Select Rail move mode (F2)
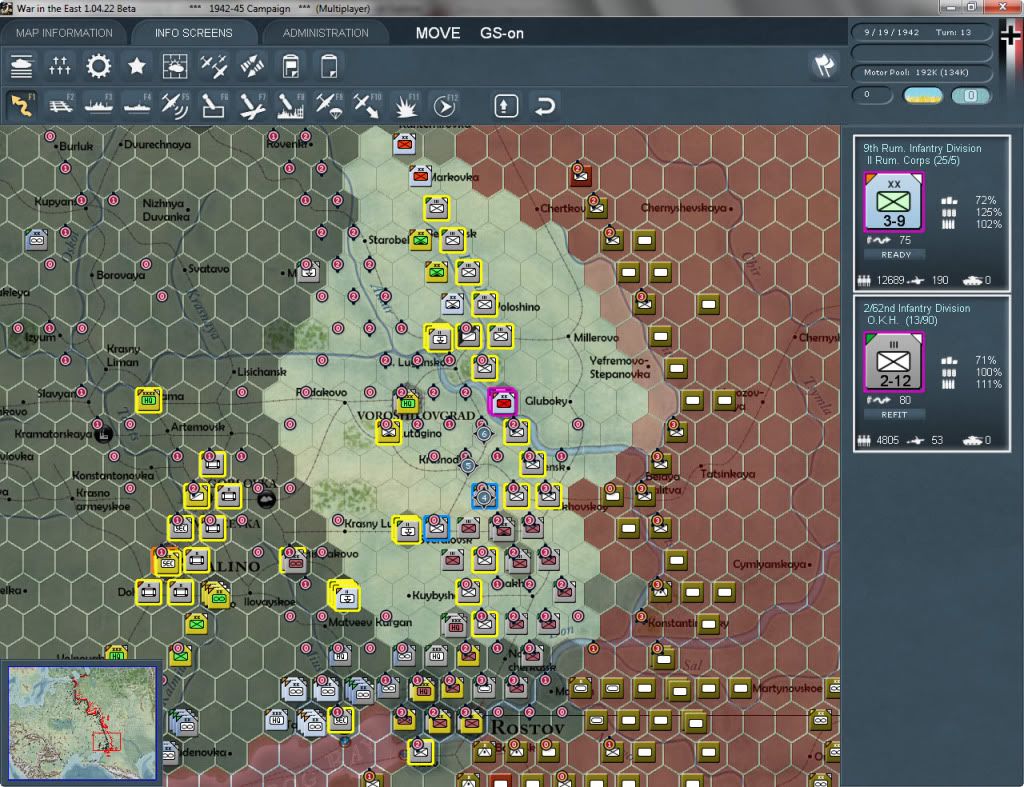Viewport: 1024px width, 787px height. [x=61, y=105]
